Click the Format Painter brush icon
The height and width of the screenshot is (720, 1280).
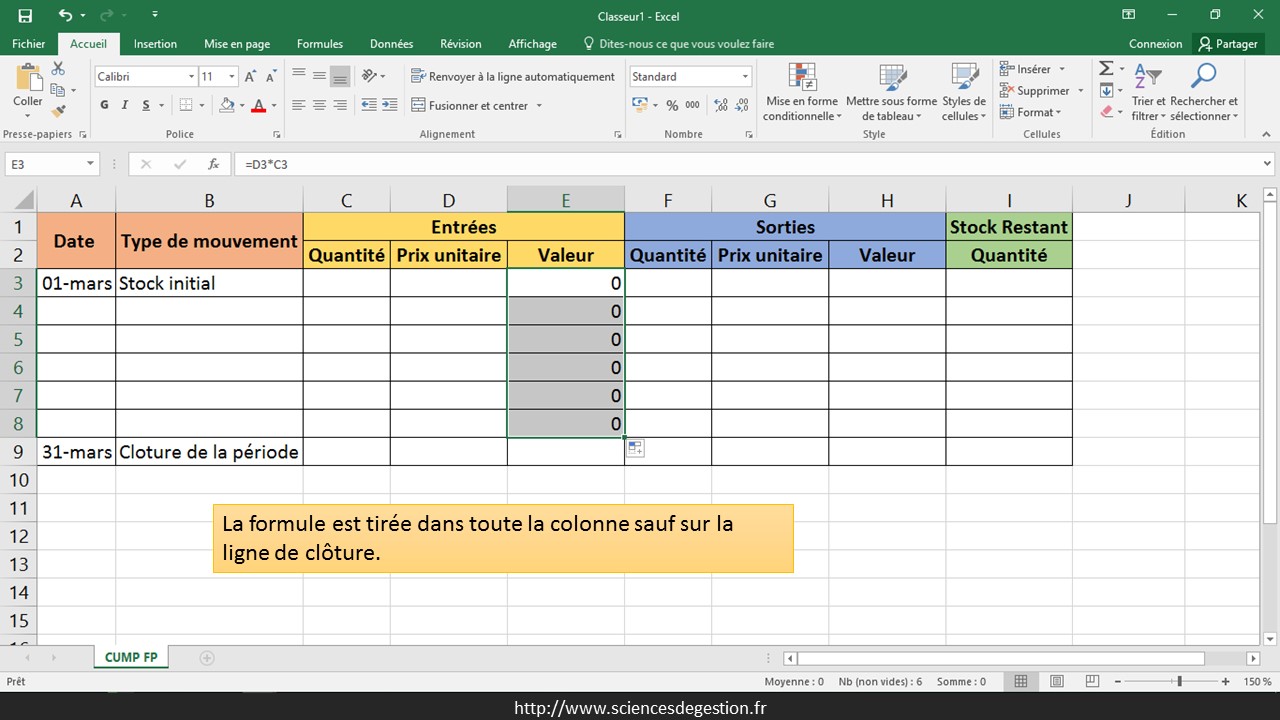click(x=58, y=111)
